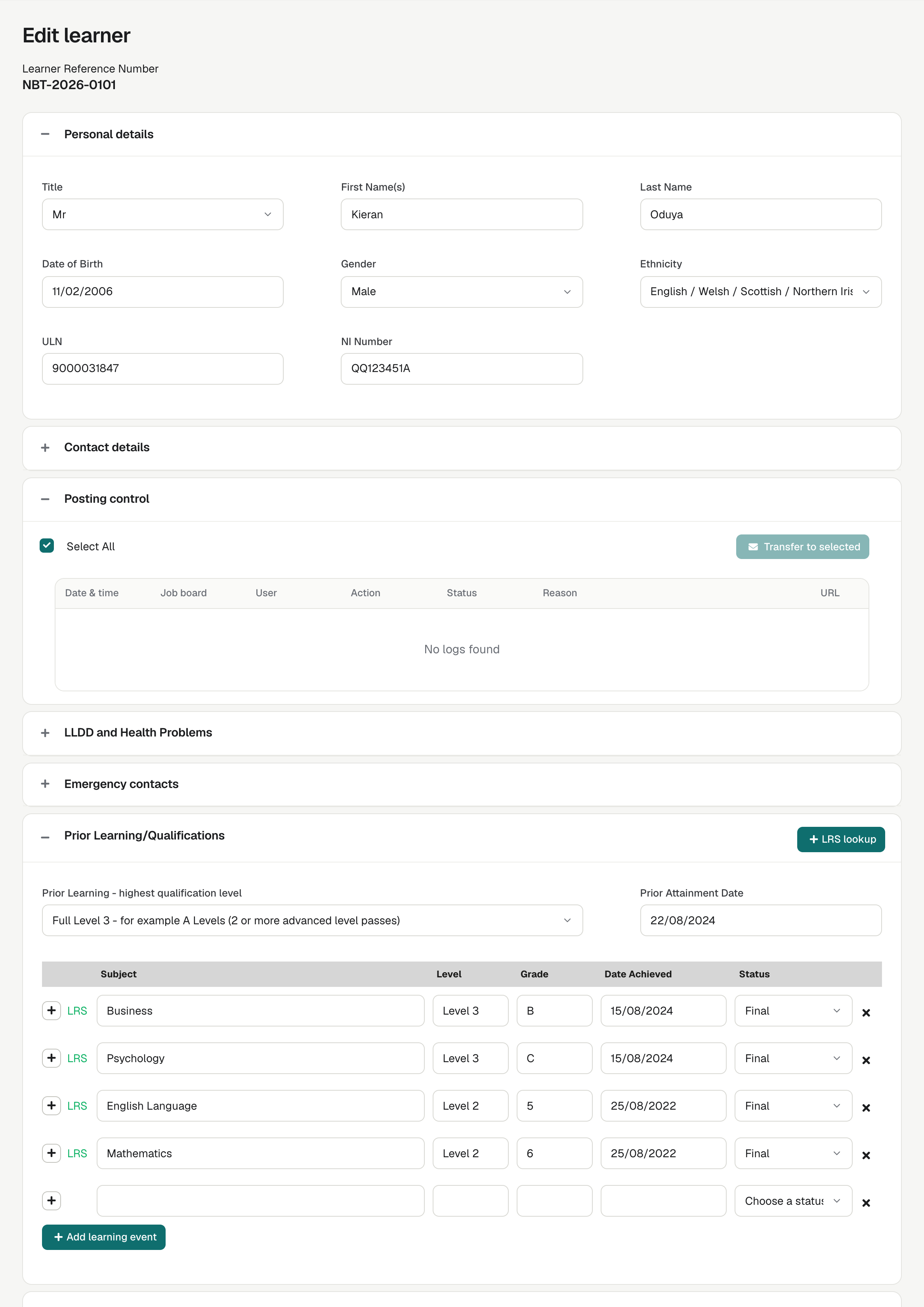Click the LRS tag next to Mathematics

pos(77,1153)
